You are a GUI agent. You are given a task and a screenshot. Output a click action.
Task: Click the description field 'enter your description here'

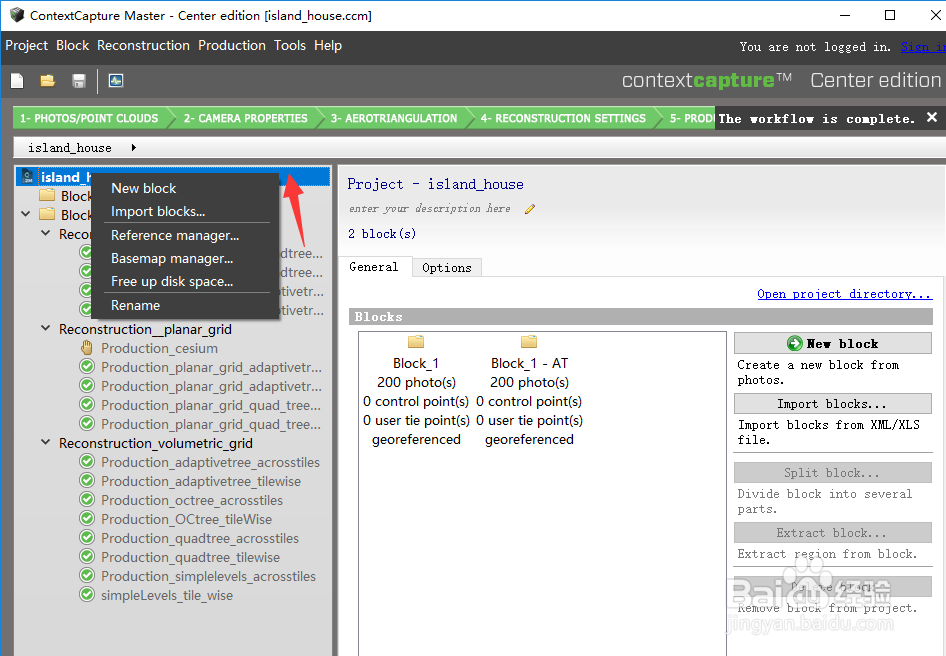tap(430, 209)
